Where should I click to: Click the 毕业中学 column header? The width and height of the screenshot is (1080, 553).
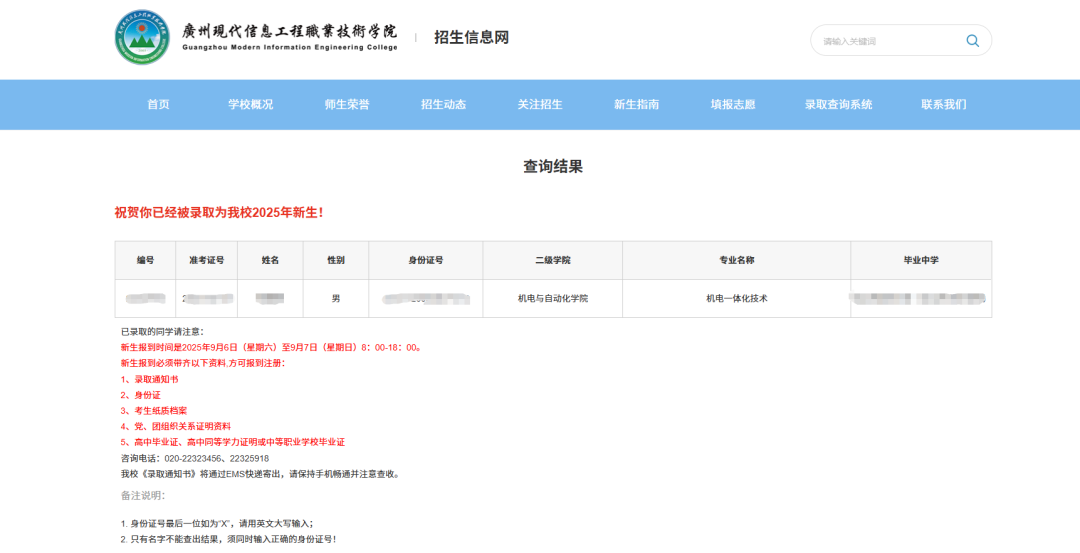(x=921, y=260)
